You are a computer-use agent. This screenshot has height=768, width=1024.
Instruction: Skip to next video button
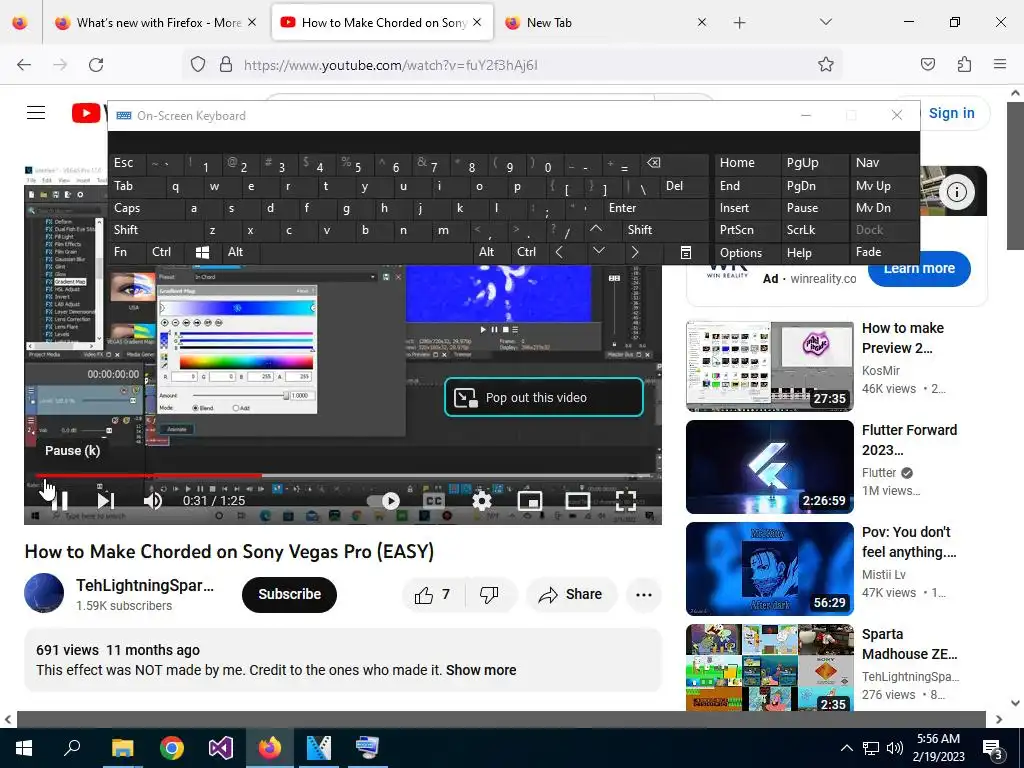pyautogui.click(x=105, y=501)
